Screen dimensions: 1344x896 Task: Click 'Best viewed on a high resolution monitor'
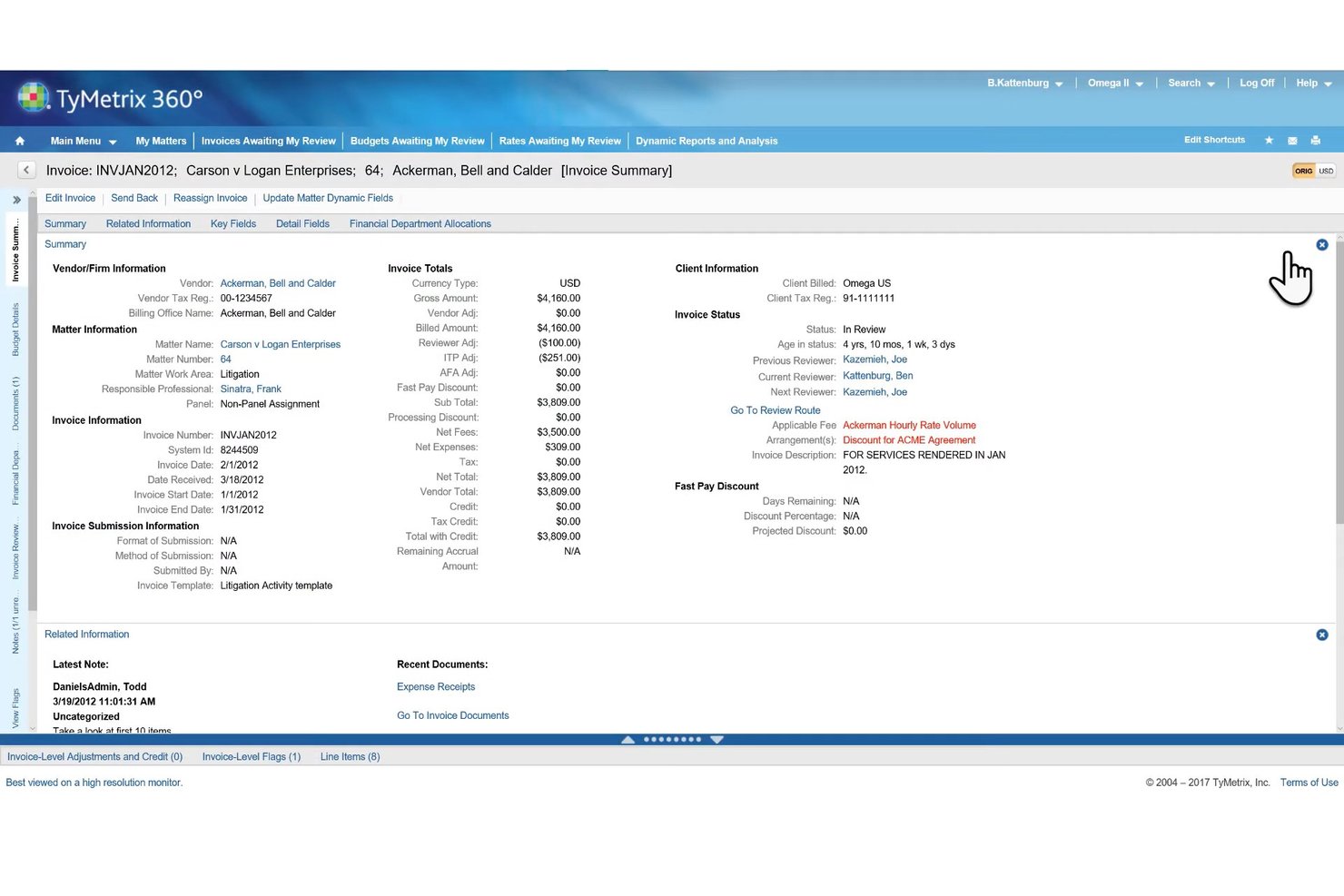point(94,783)
